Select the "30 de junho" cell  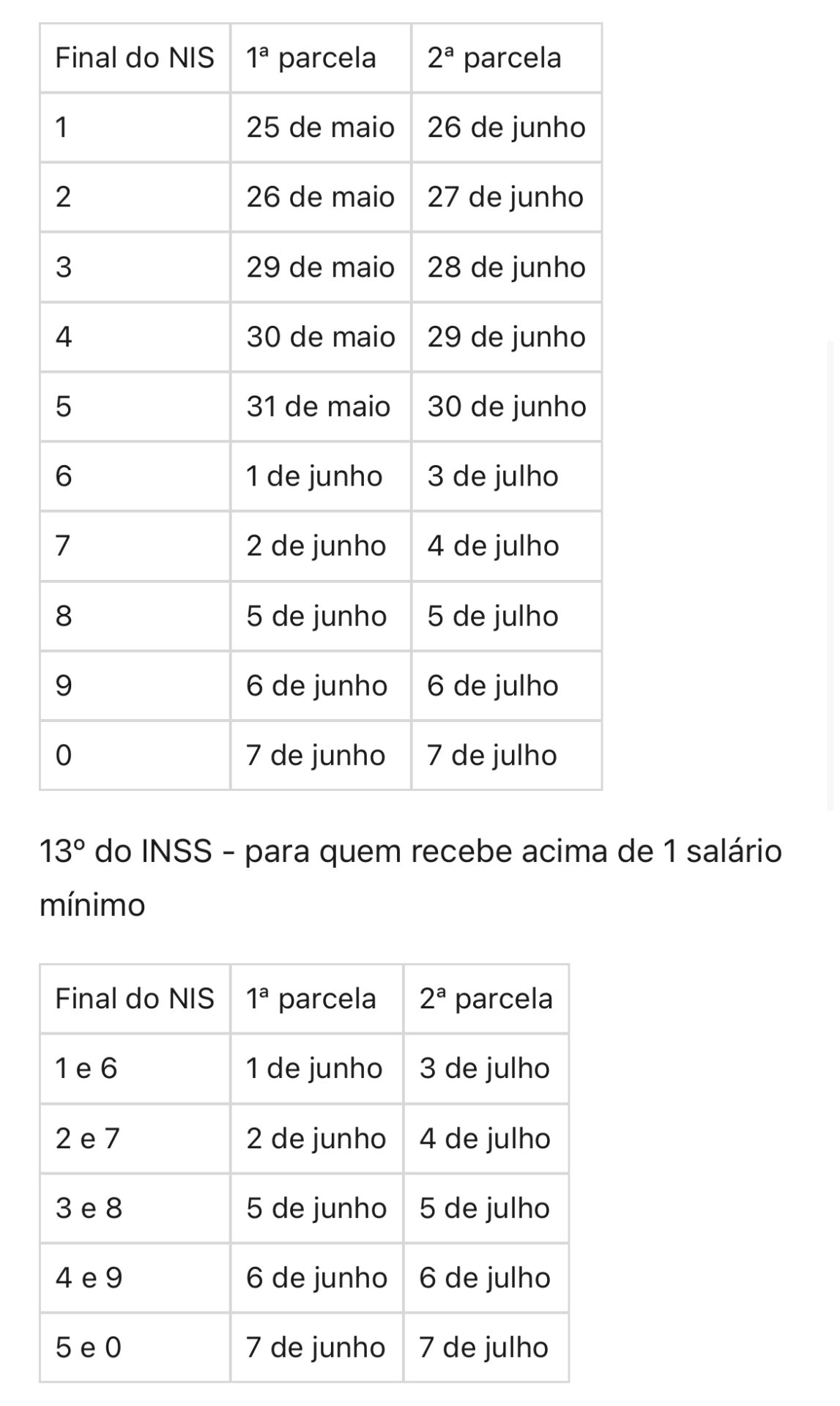[506, 406]
